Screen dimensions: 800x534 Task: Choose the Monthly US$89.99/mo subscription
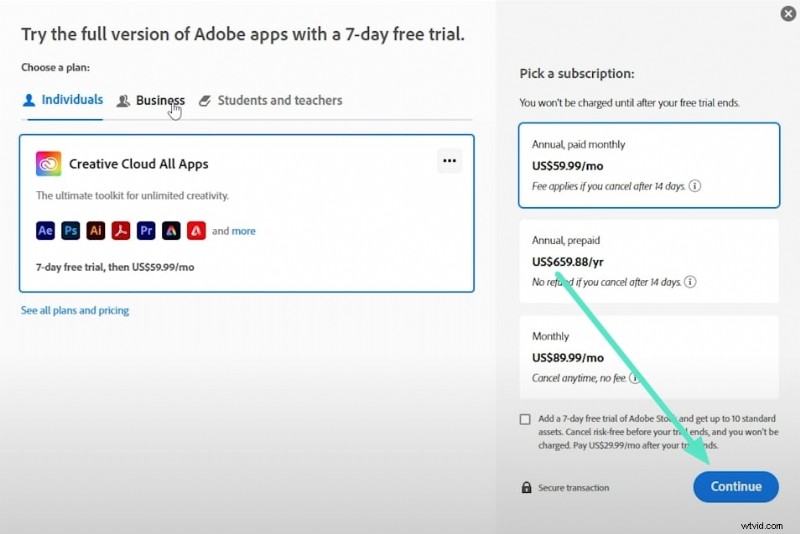647,356
